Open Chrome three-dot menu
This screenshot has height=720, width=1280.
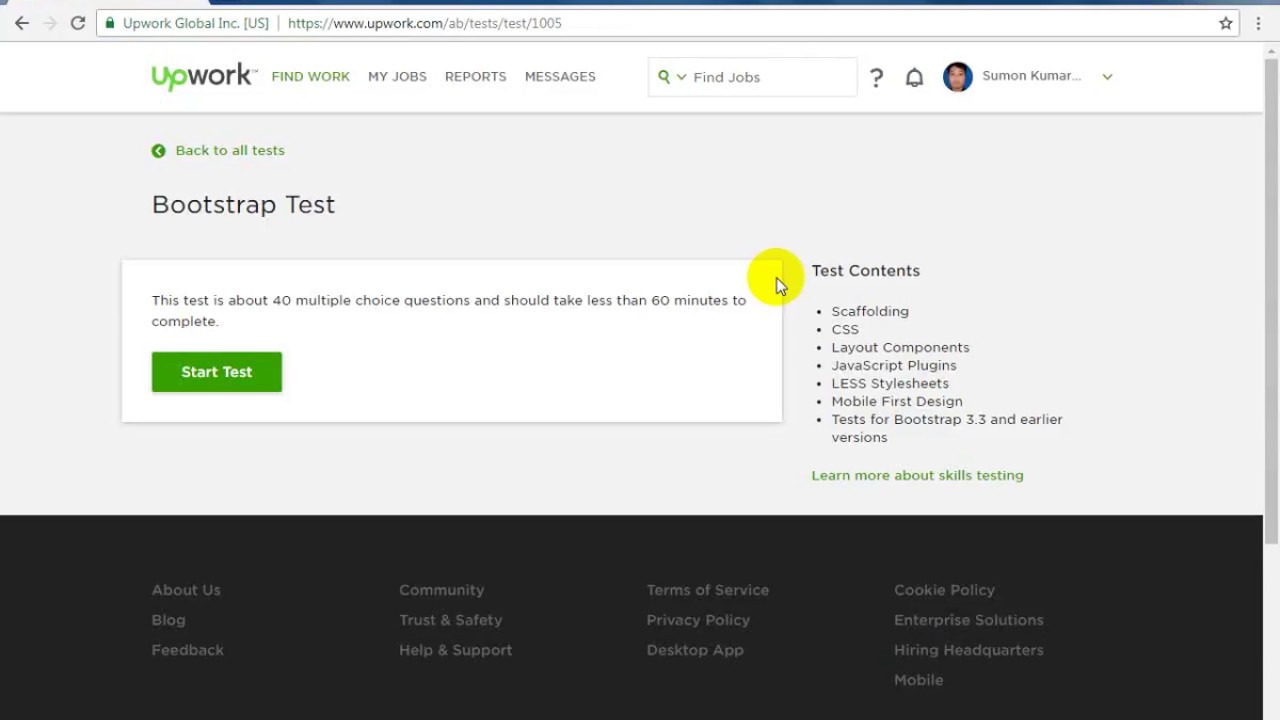click(1258, 23)
